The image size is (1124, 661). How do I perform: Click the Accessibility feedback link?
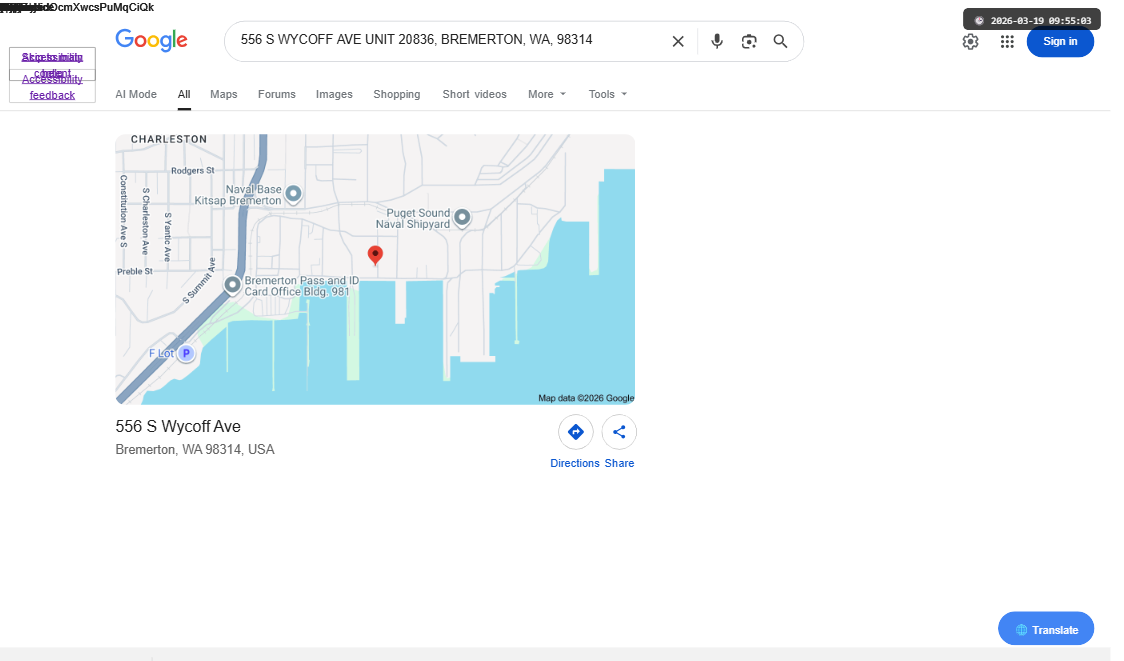(52, 87)
